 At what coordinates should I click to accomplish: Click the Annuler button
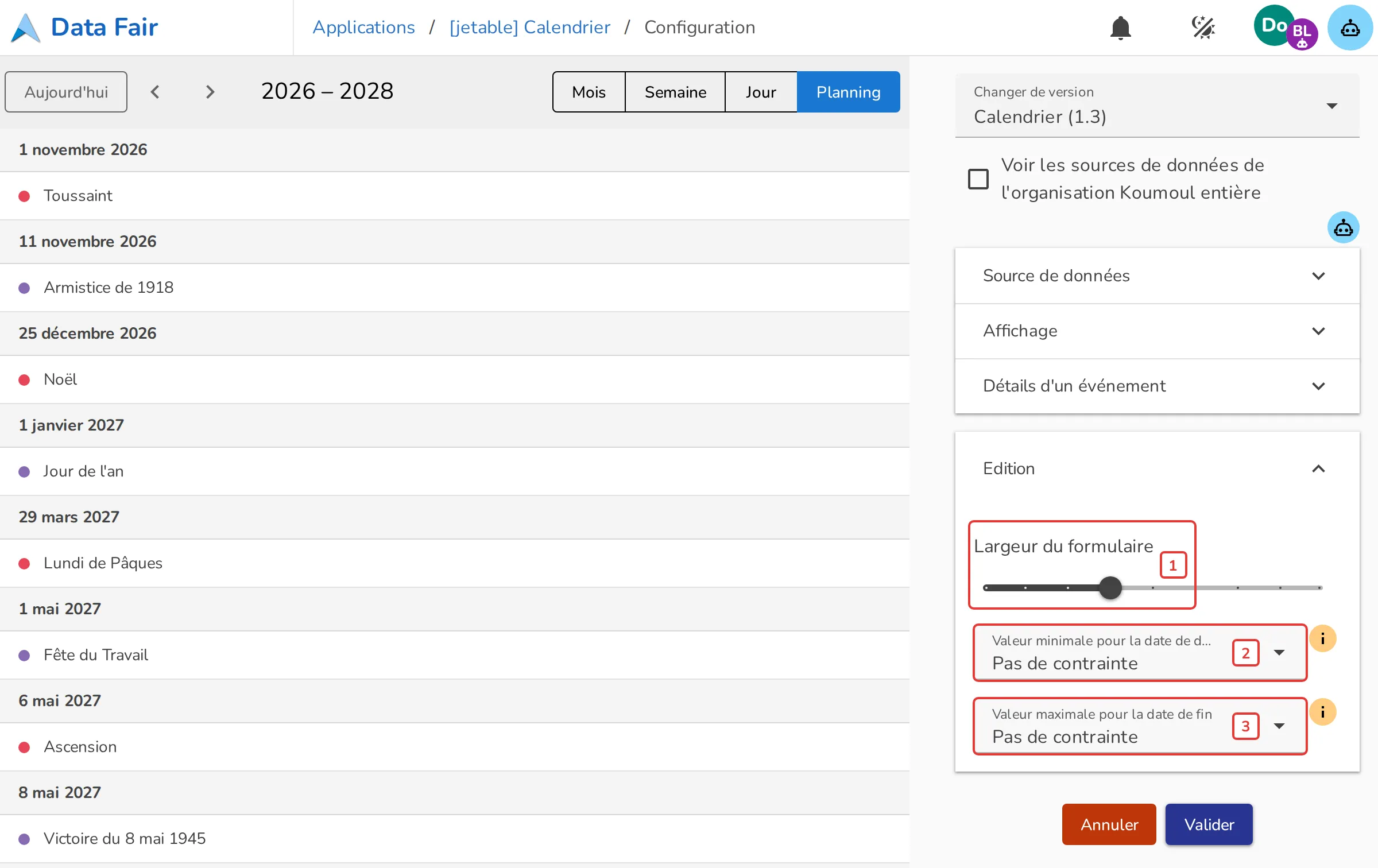tap(1109, 824)
